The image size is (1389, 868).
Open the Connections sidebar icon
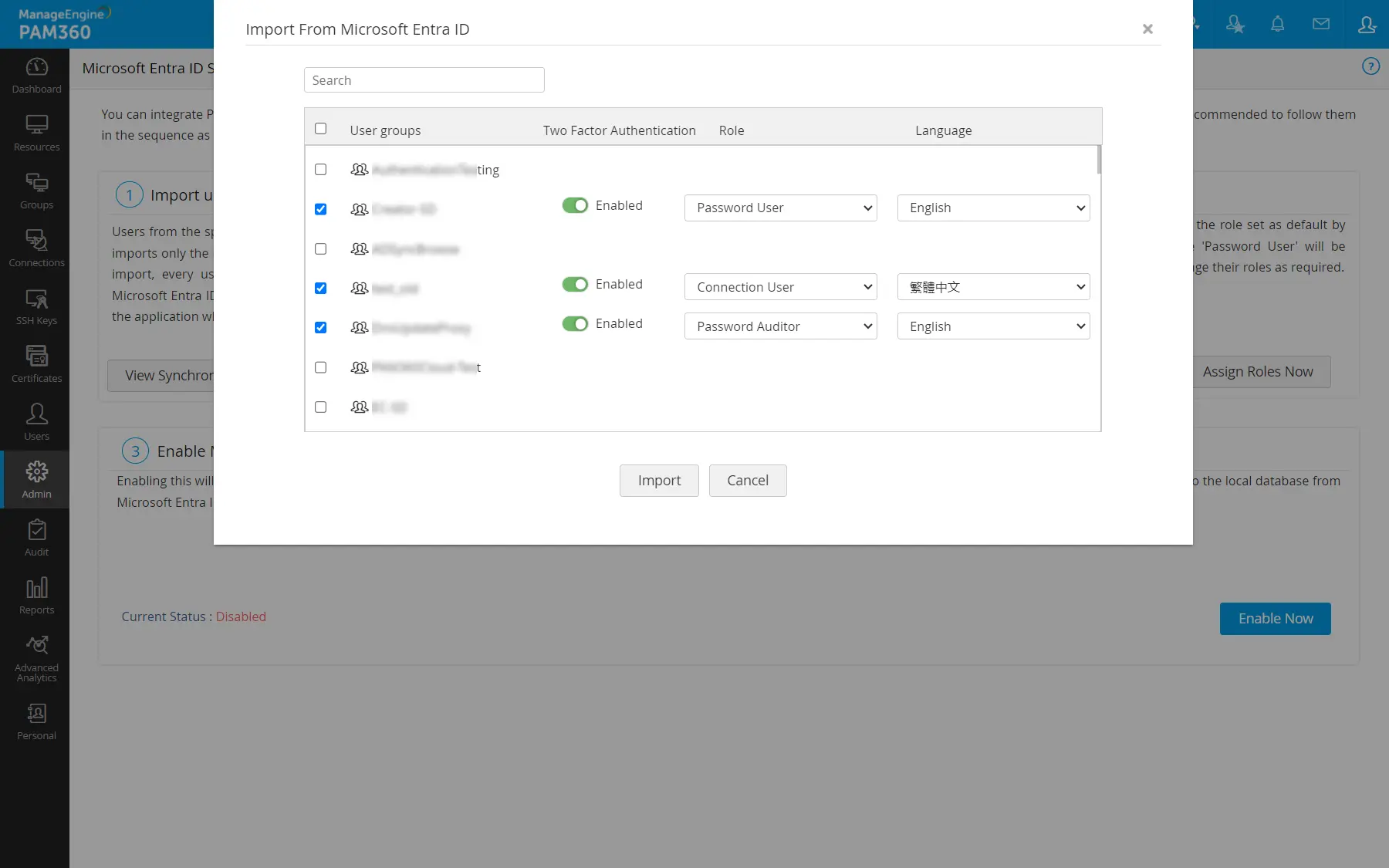(x=36, y=248)
